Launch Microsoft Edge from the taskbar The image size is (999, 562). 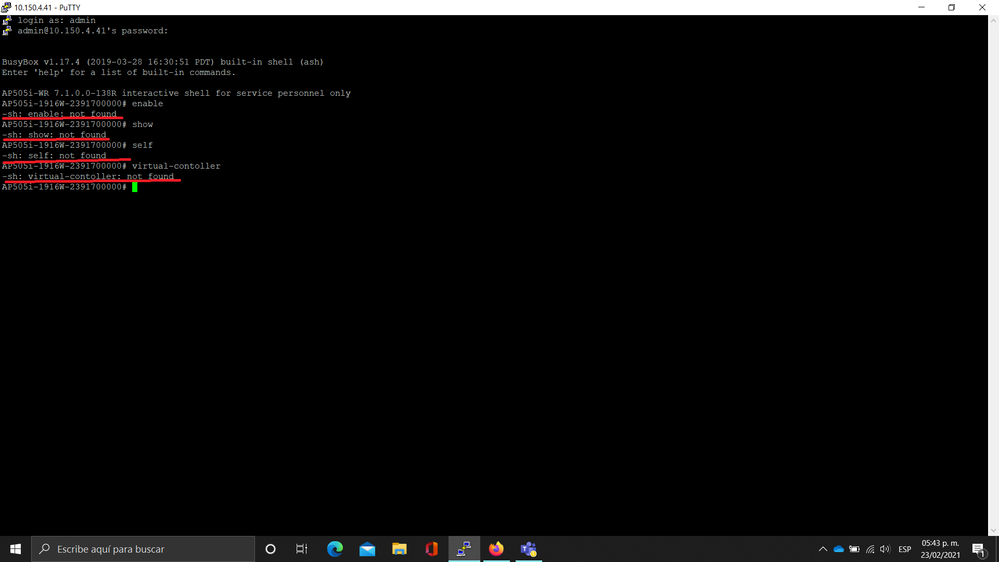click(x=335, y=549)
